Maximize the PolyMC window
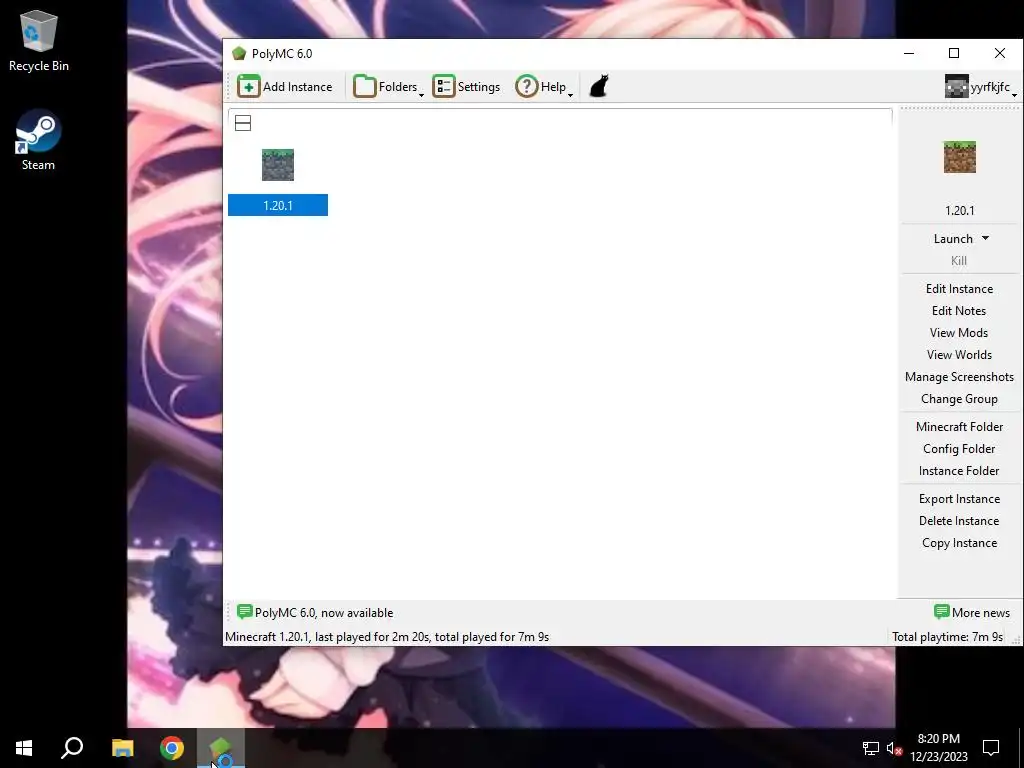 (954, 54)
